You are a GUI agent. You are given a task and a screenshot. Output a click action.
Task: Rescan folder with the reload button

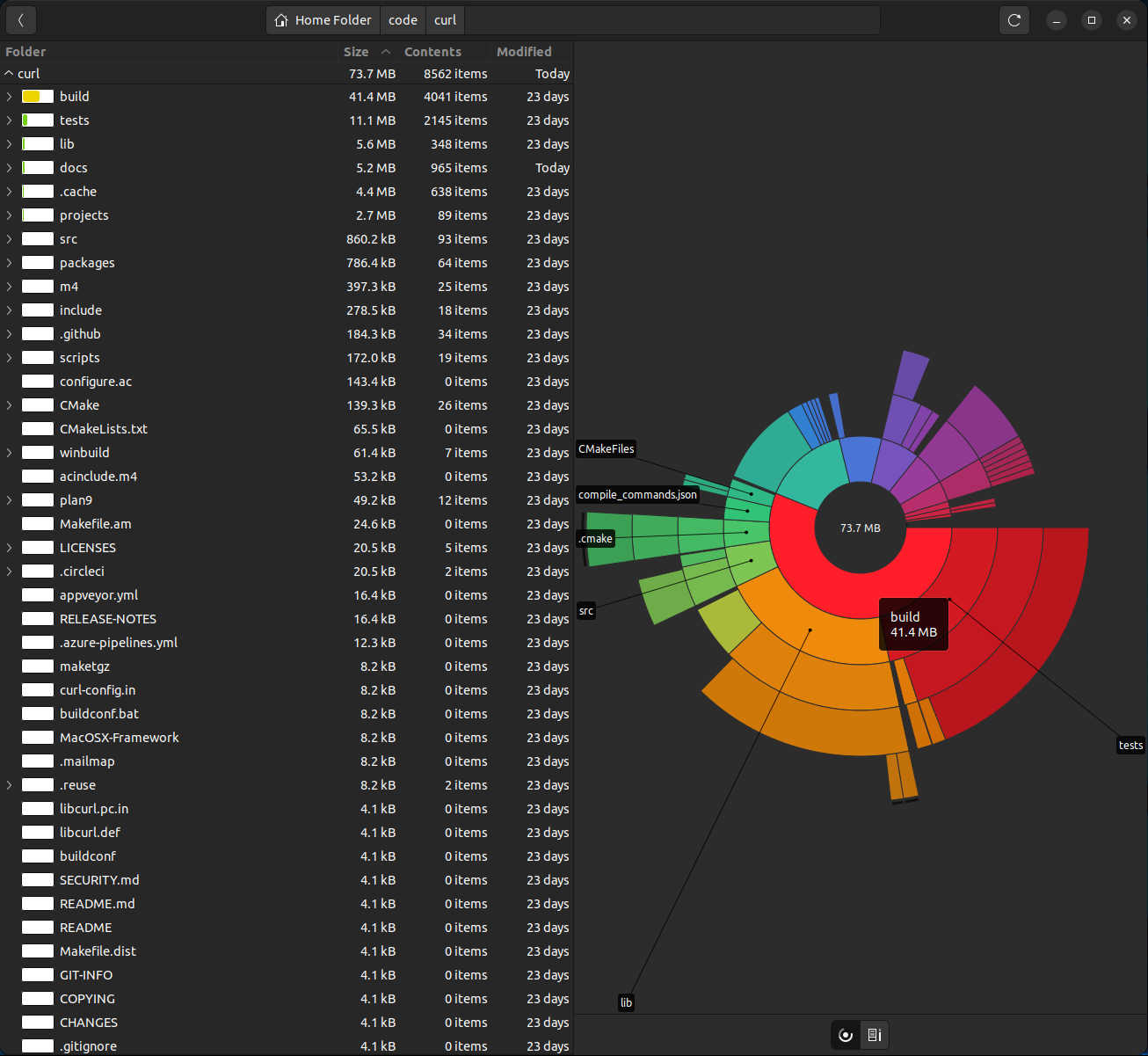coord(1014,20)
